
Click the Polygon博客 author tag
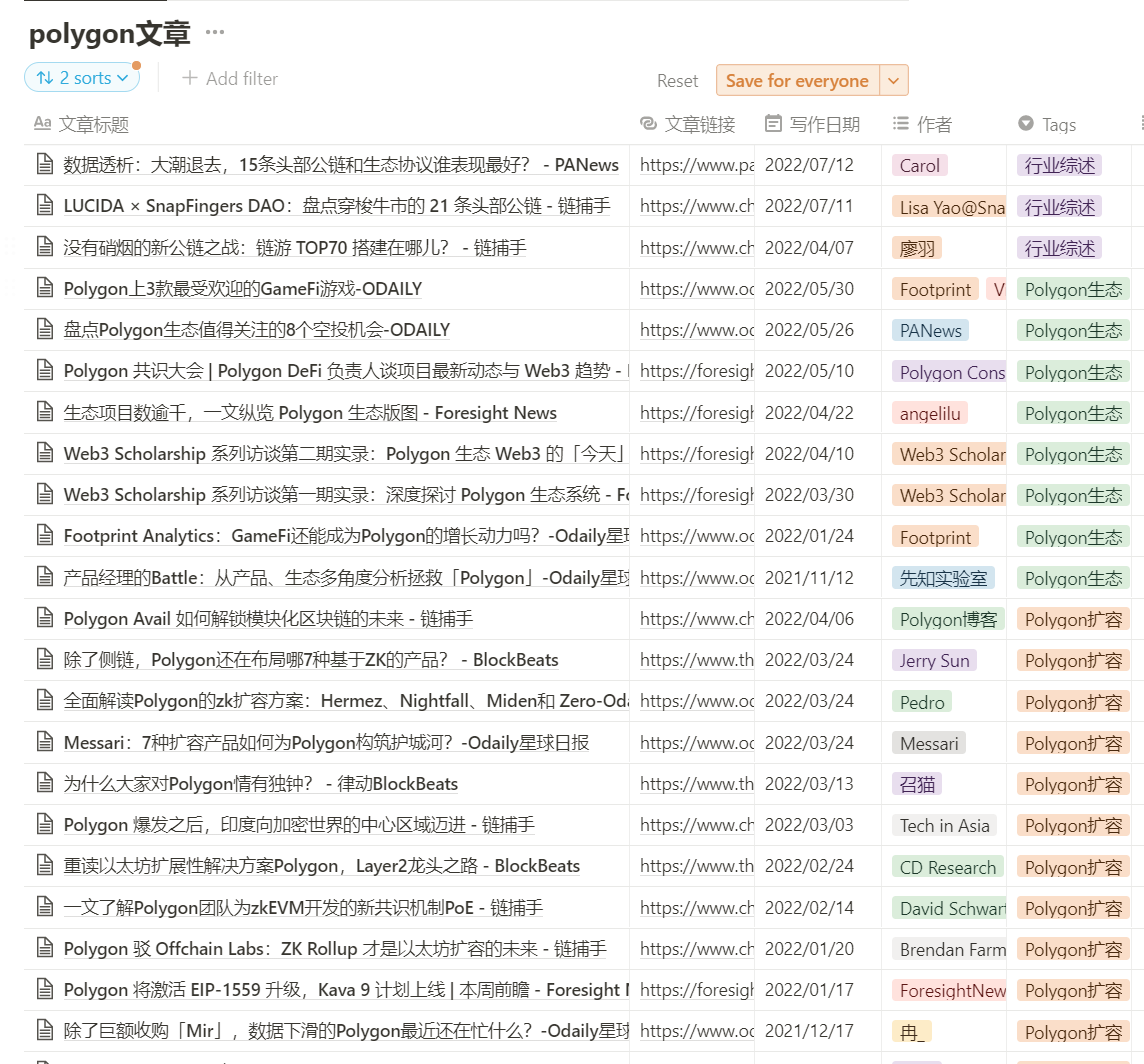[x=948, y=620]
